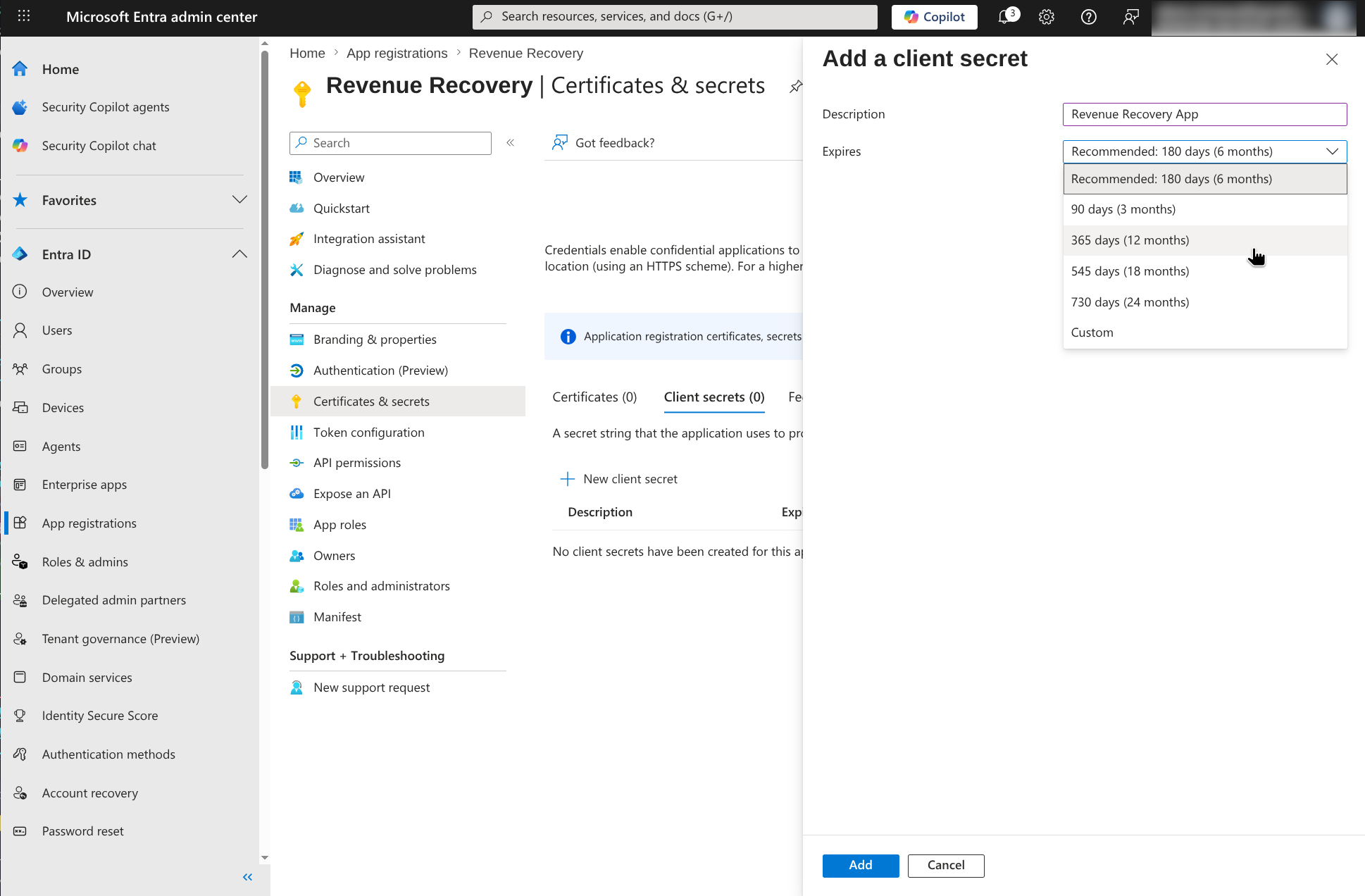The image size is (1365, 896).
Task: Open Certificates & secrets menu item
Action: coord(398,402)
